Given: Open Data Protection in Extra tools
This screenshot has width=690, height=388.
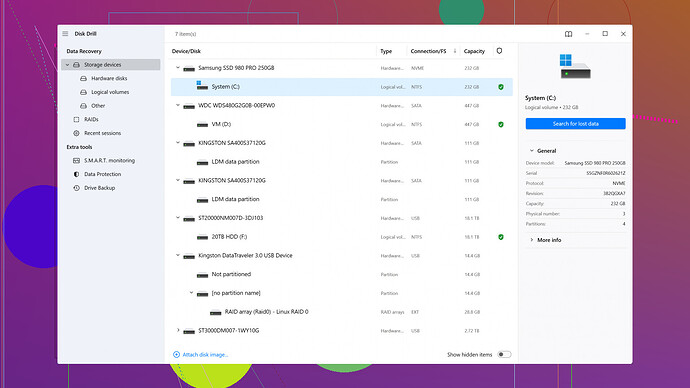Looking at the screenshot, I should [103, 174].
